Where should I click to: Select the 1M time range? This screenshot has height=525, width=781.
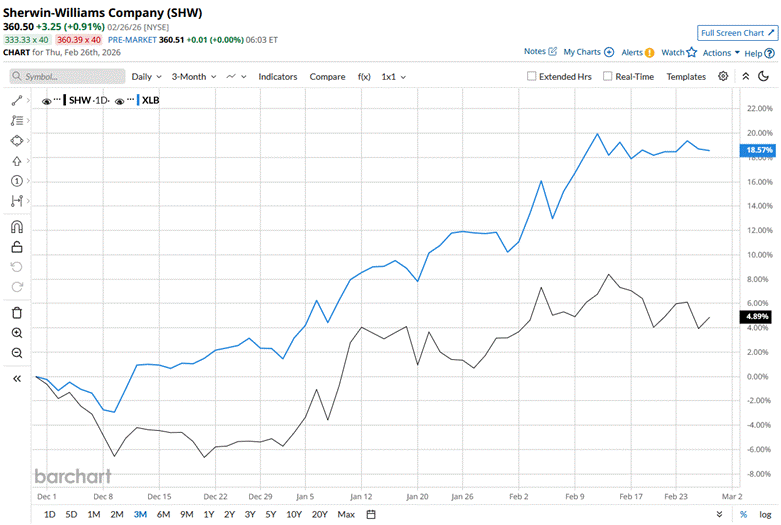pyautogui.click(x=94, y=514)
